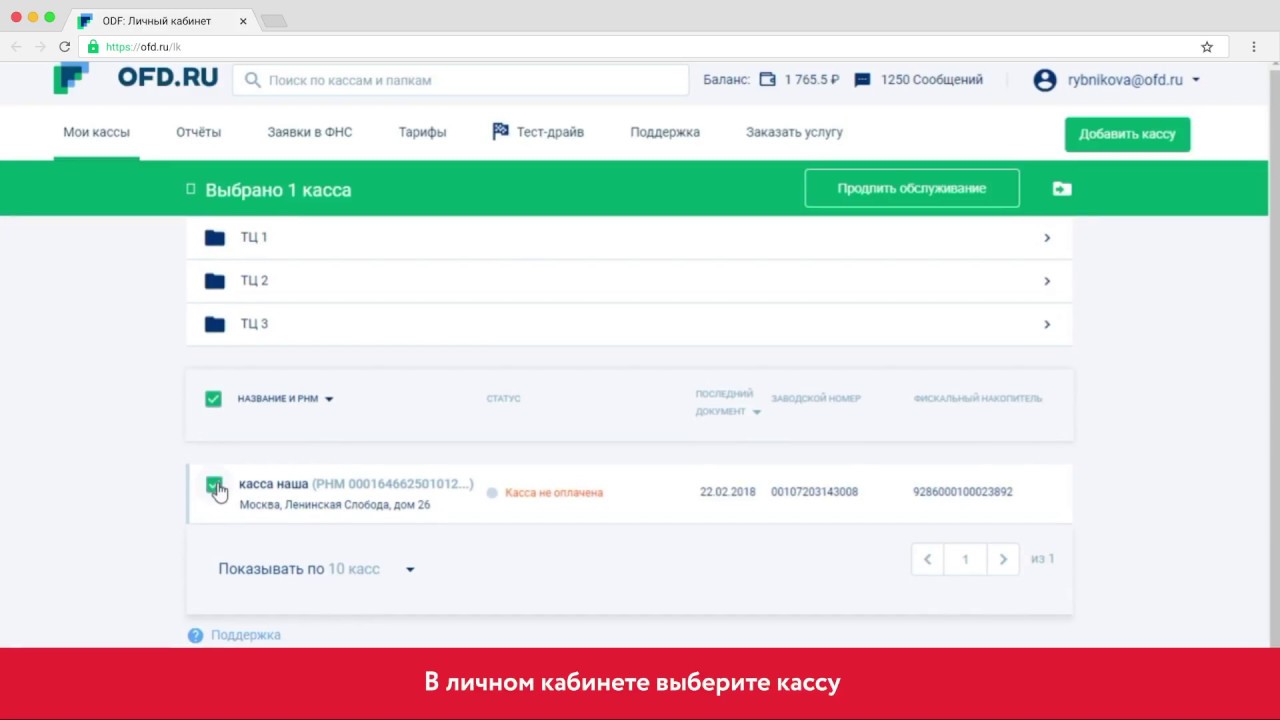Expand the ТЦ 1 folder chevron
This screenshot has width=1280, height=720.
pyautogui.click(x=1047, y=238)
